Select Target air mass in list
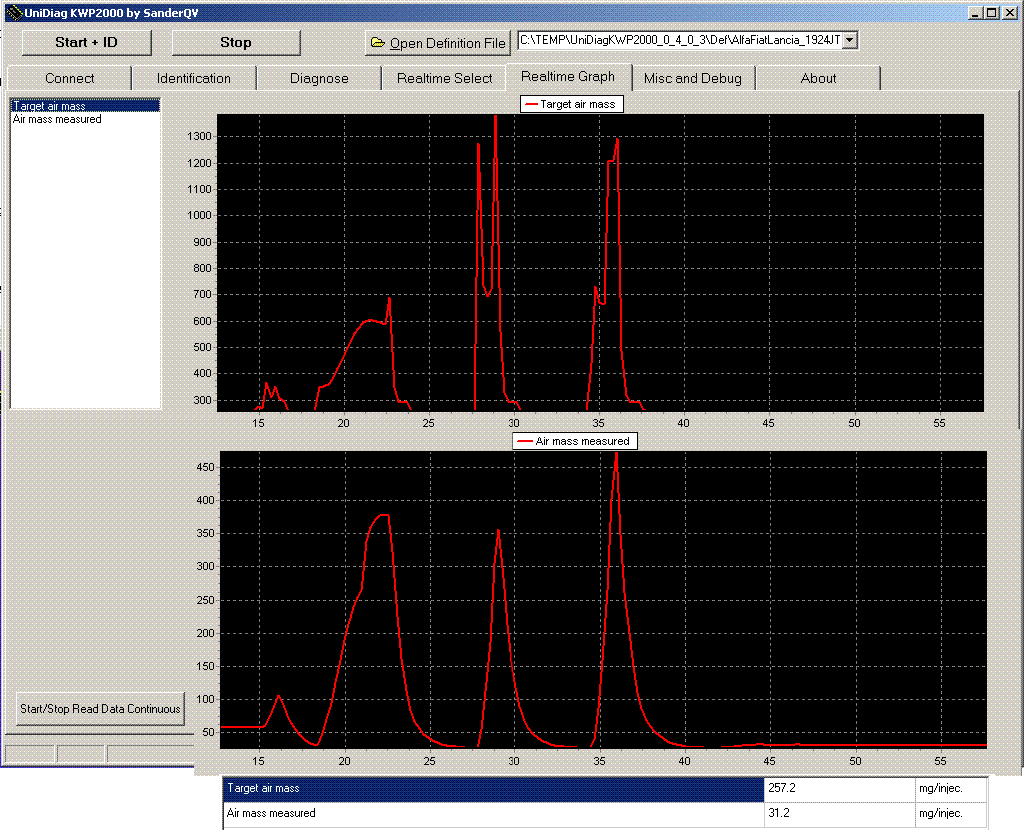This screenshot has width=1024, height=832. pyautogui.click(x=86, y=106)
